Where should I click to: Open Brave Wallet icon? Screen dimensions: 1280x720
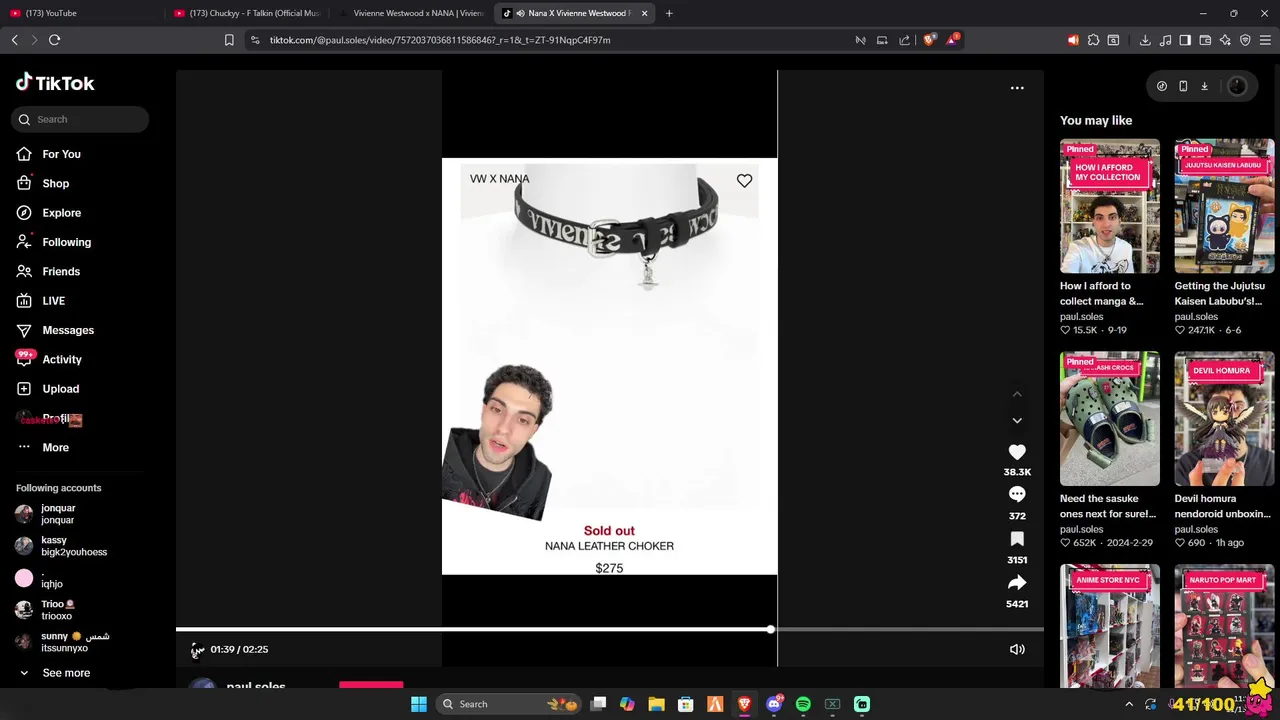1205,40
